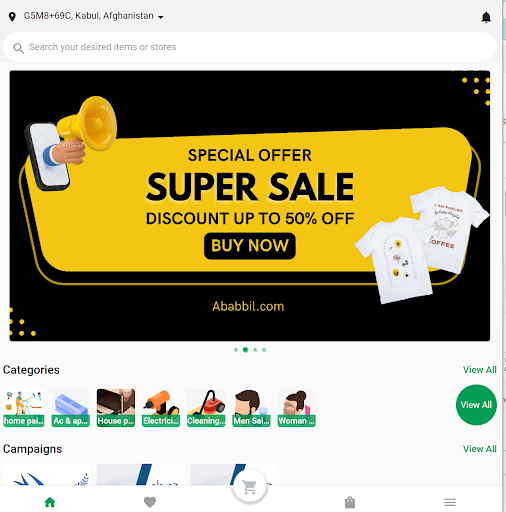The width and height of the screenshot is (506, 512).
Task: Click the magnifier search icon
Action: [18, 48]
